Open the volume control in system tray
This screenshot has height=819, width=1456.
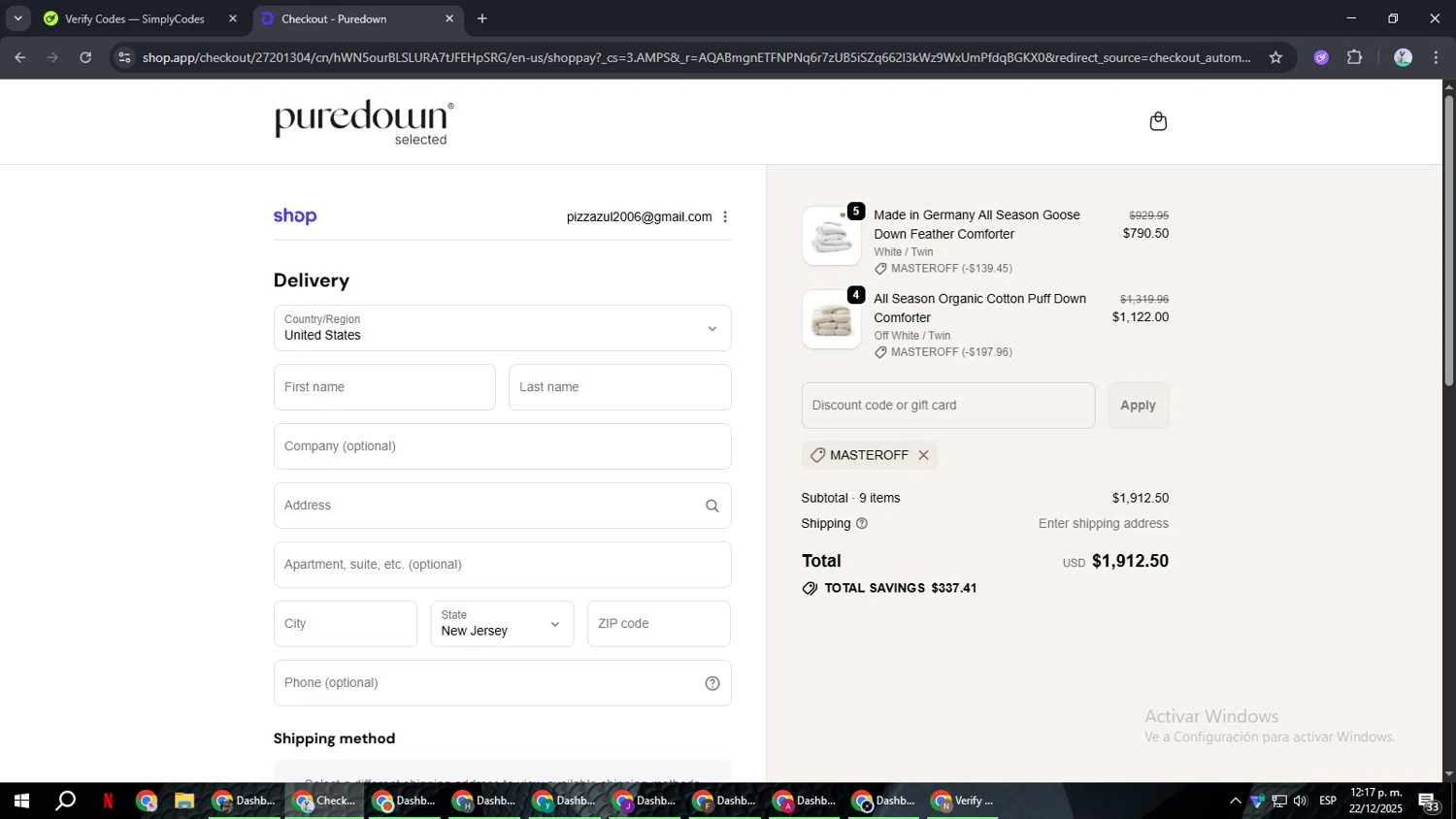click(1301, 801)
